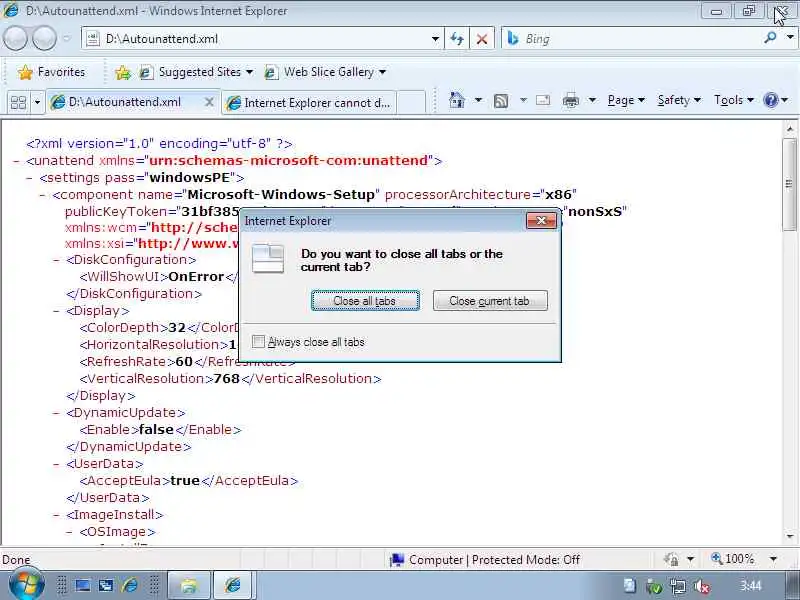The image size is (800, 600).
Task: Click Switch between windows quick launch icon
Action: point(106,586)
